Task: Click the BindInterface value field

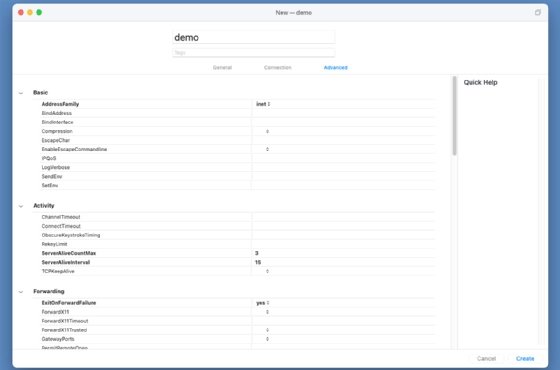Action: coord(343,122)
